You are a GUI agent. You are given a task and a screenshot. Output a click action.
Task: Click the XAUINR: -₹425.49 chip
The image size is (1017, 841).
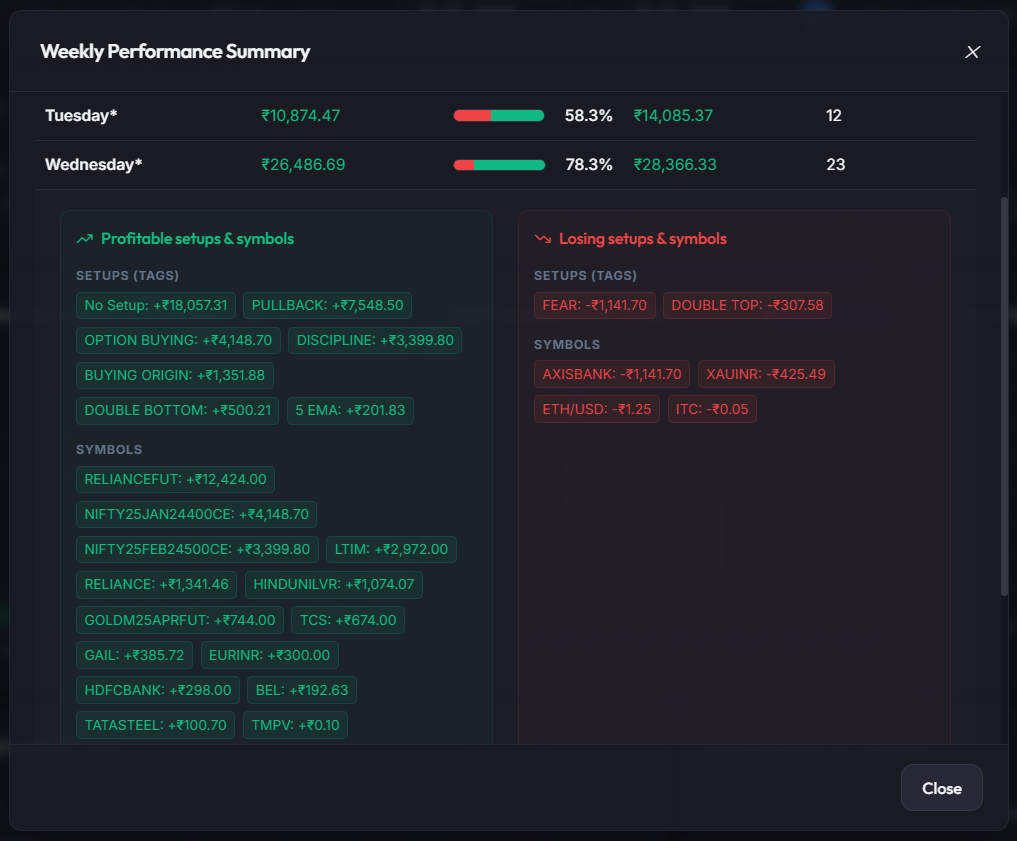coord(766,374)
